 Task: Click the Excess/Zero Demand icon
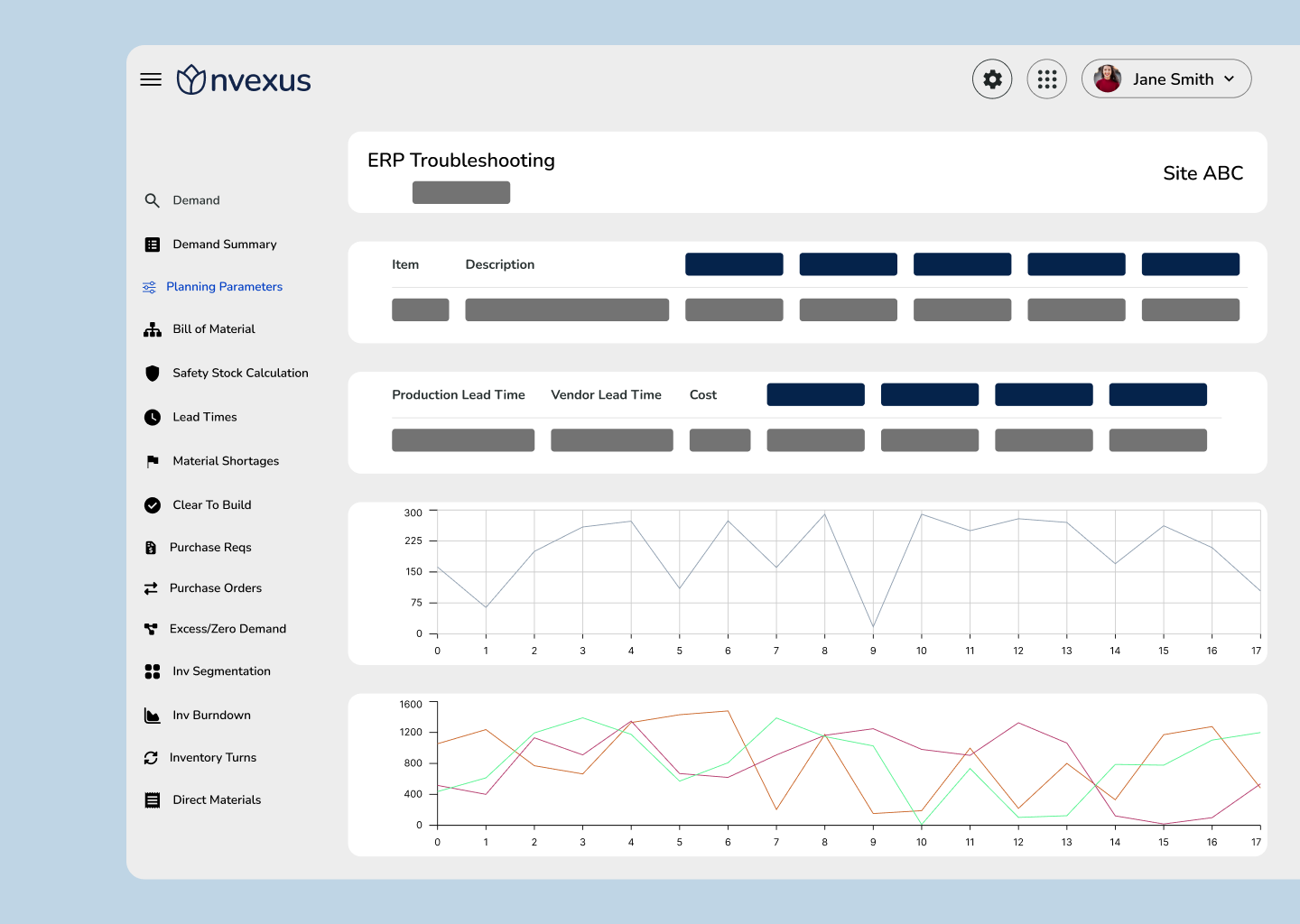tap(151, 629)
